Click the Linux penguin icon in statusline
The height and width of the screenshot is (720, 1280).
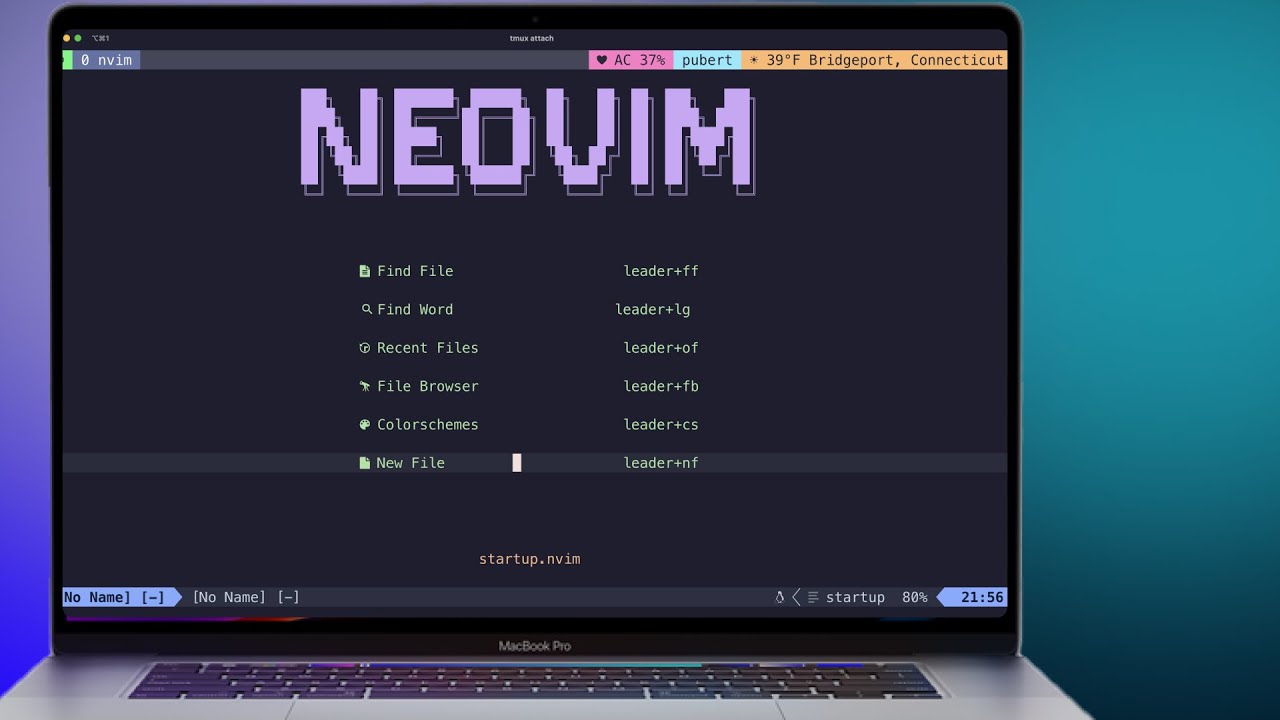pos(780,598)
